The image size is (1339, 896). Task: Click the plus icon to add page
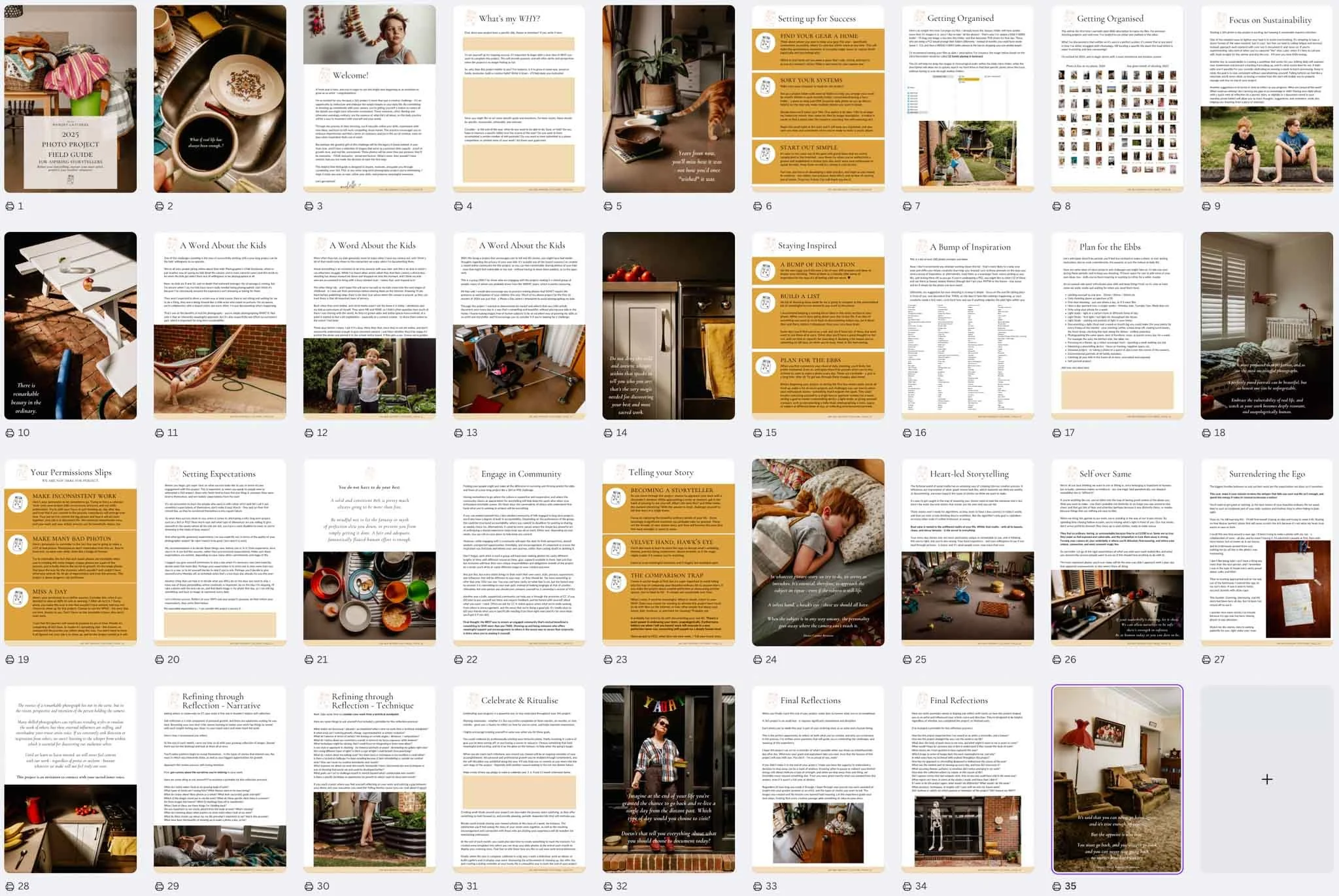pyautogui.click(x=1266, y=779)
